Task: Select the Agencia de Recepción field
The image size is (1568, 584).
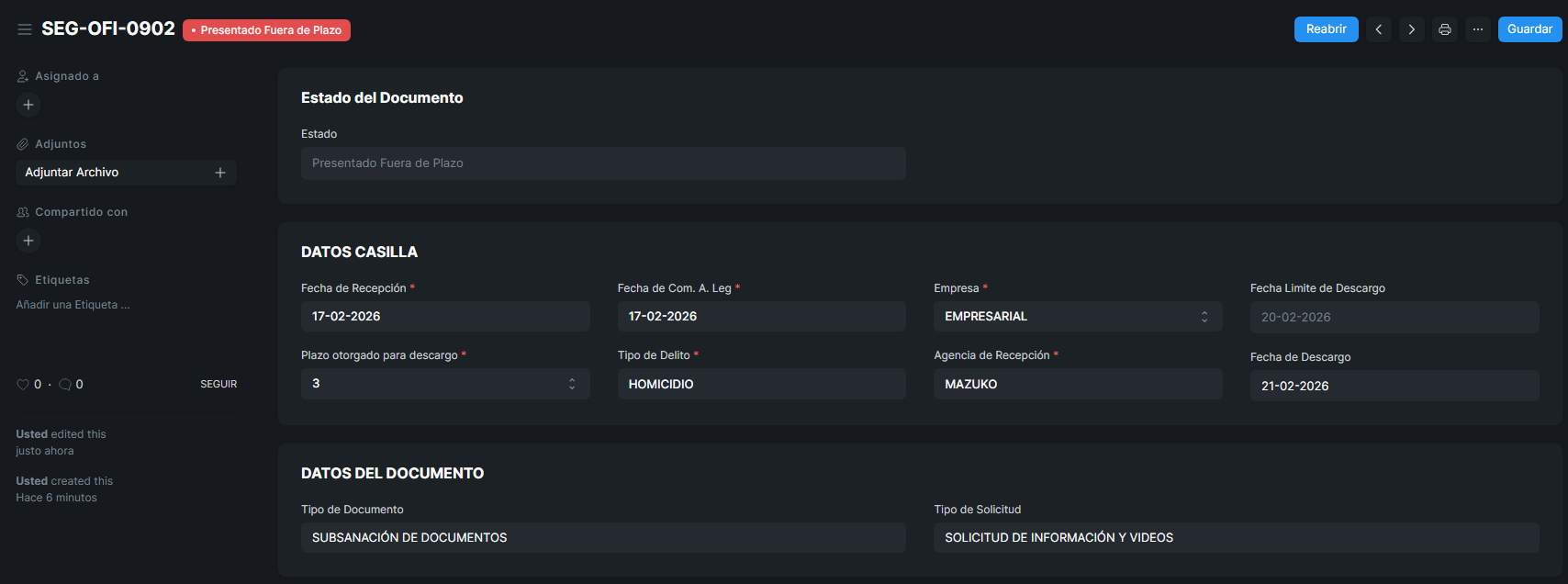Action: click(1077, 384)
